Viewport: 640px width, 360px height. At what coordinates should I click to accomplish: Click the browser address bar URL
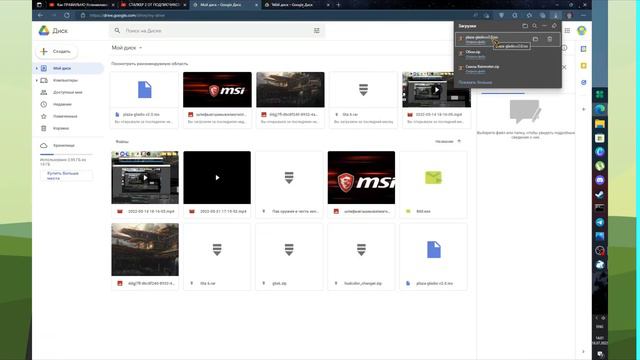pyautogui.click(x=127, y=15)
